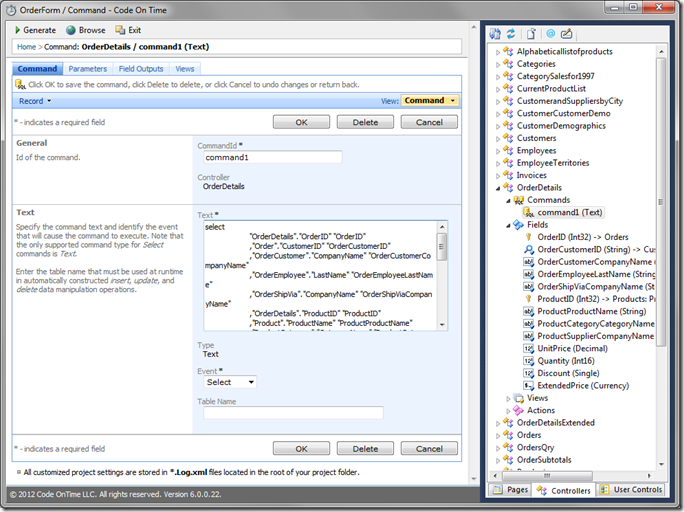
Task: Collapse the Commands tree node
Action: 508,201
